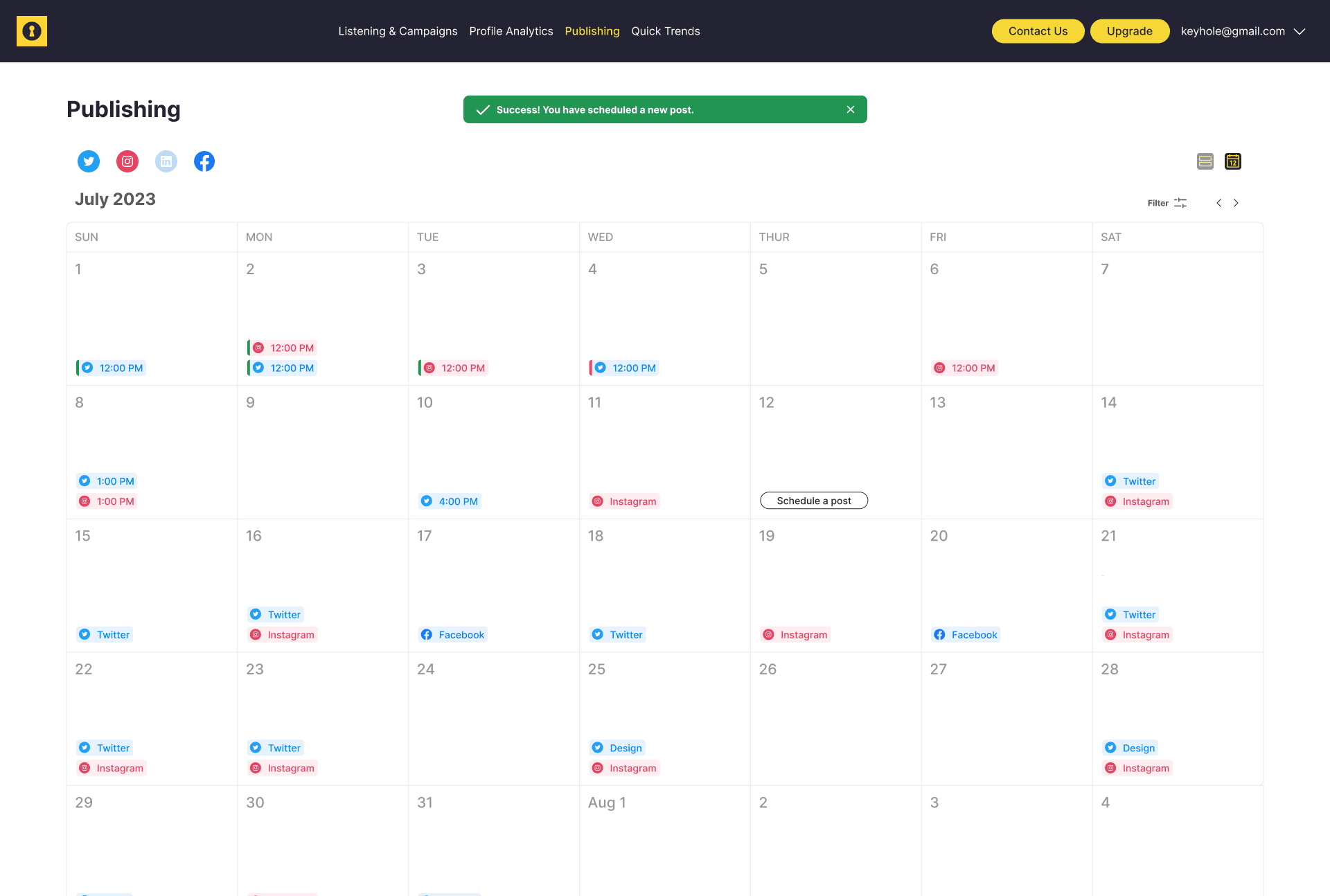Open the 4:00 PM Twitter post on July 10

coord(450,501)
